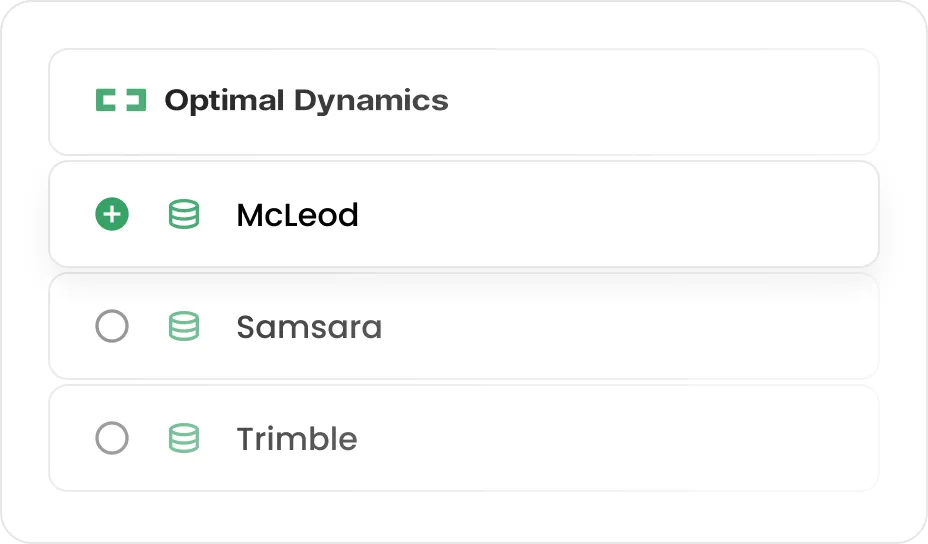Click the Trimble label text
The width and height of the screenshot is (928, 544).
[296, 439]
